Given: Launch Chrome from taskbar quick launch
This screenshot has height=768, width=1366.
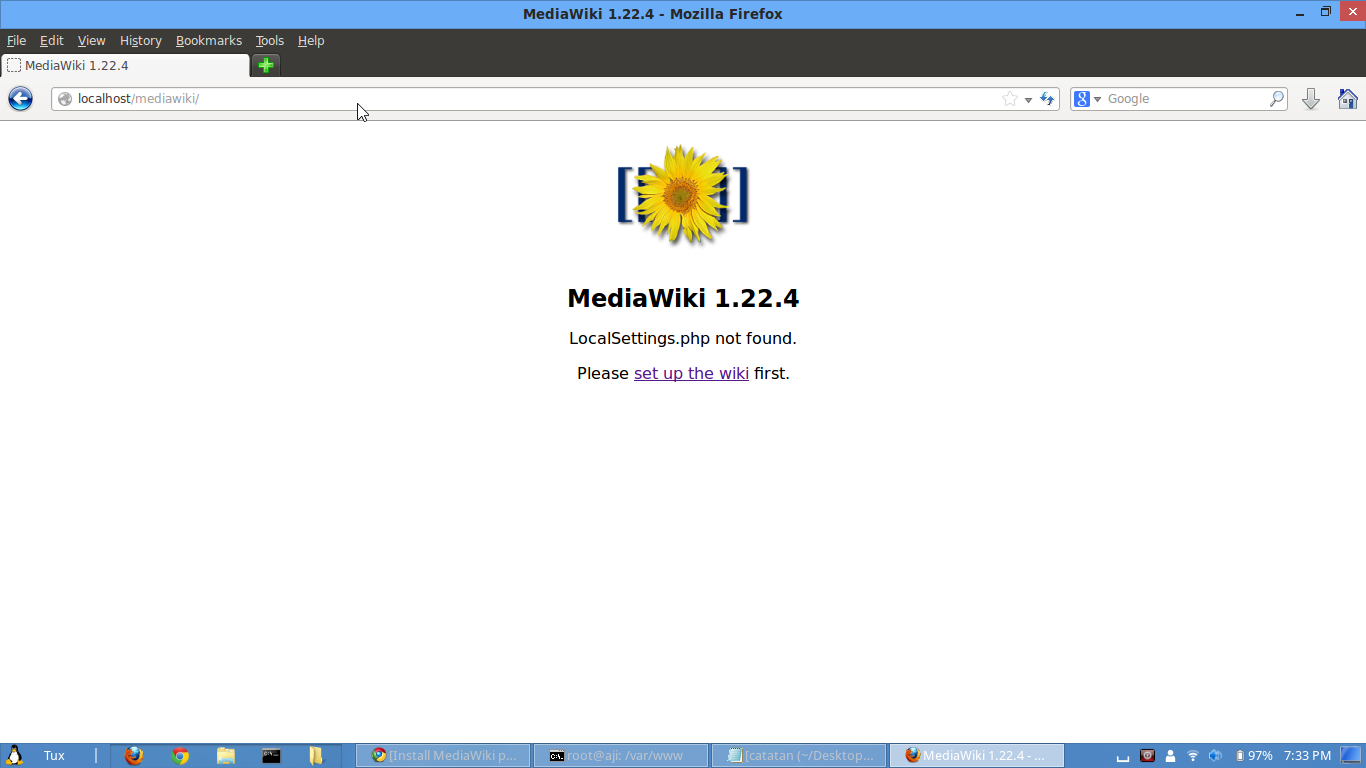Looking at the screenshot, I should 180,755.
